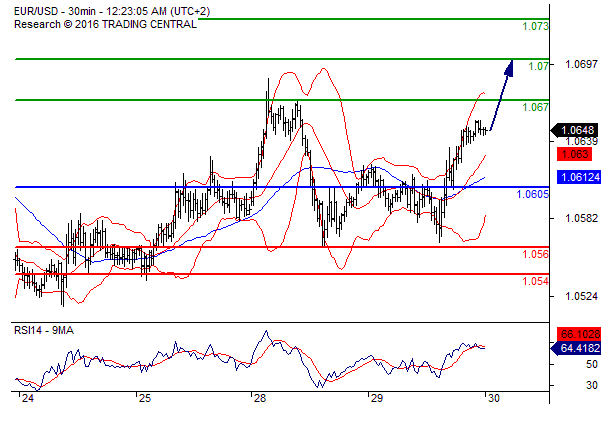Click the 1.0582 price axis value

581,218
